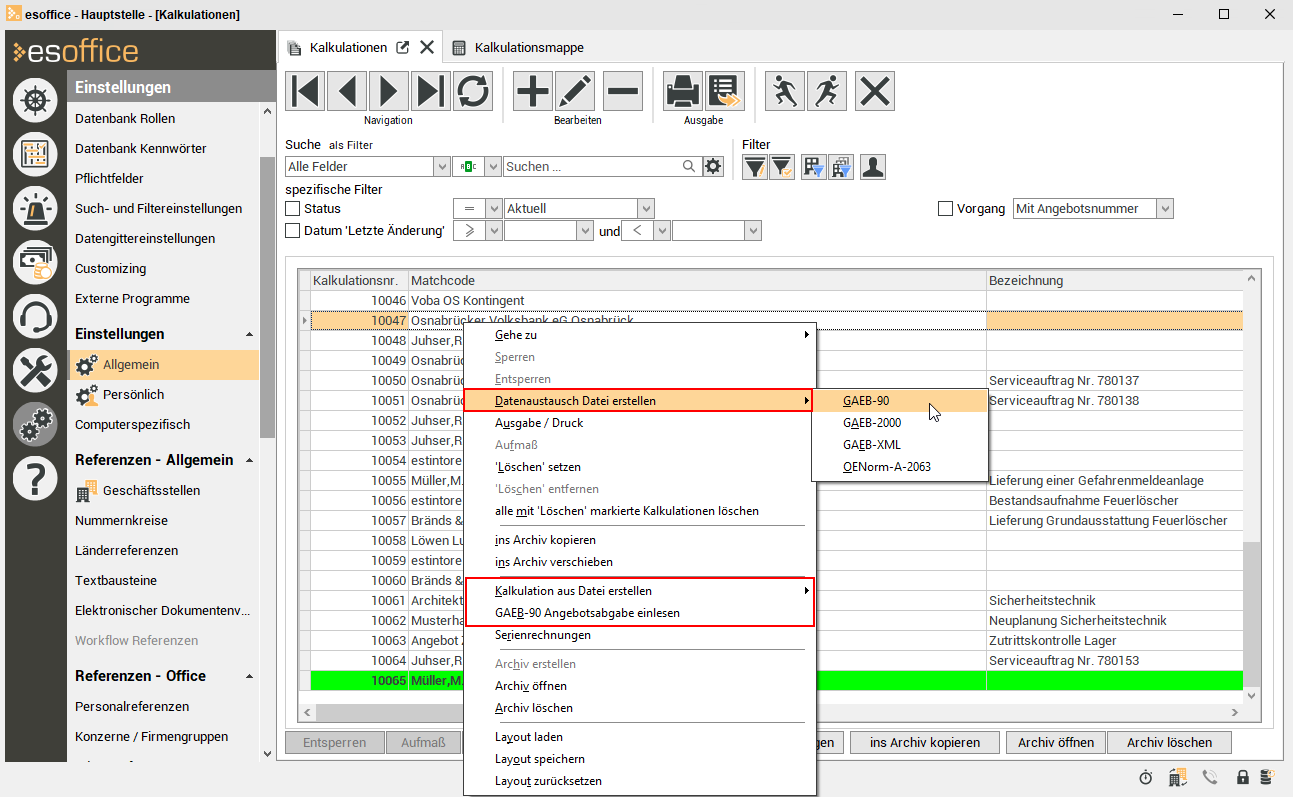Jump to first record in Navigation toolbar
The width and height of the screenshot is (1293, 797).
[305, 91]
